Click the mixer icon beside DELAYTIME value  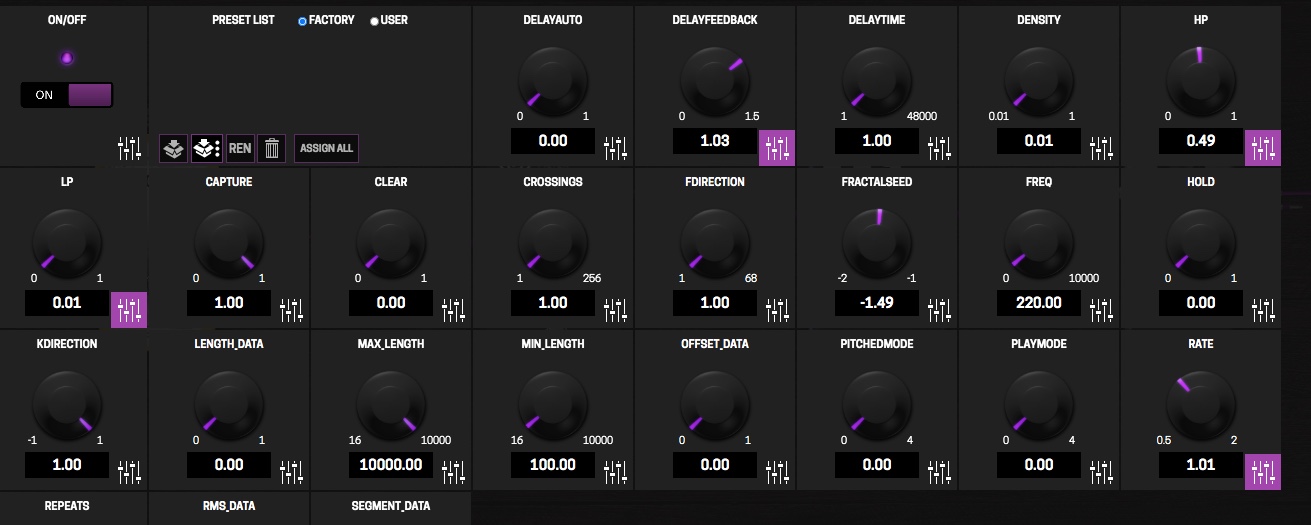point(939,149)
